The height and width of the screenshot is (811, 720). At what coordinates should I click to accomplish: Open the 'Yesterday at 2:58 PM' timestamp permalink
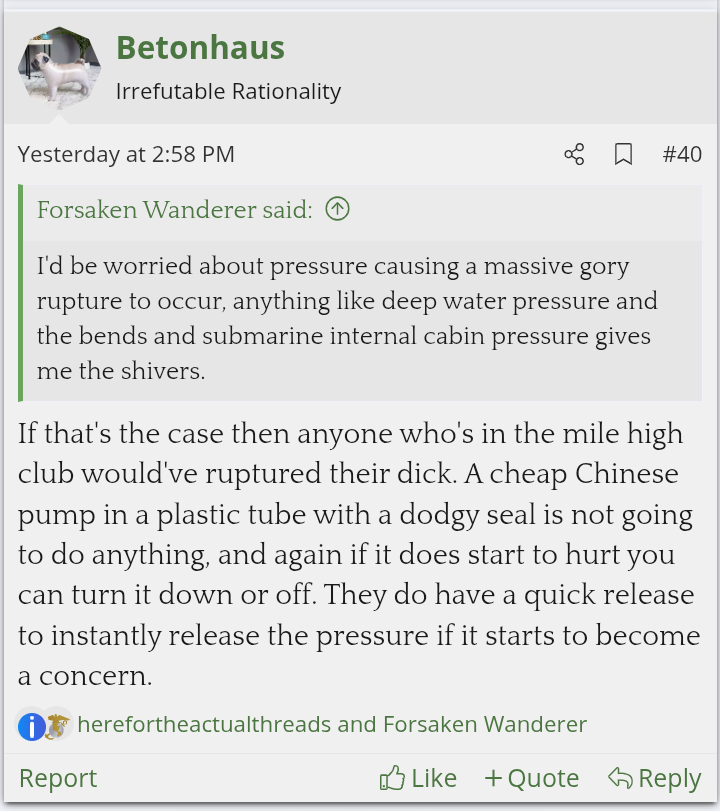click(x=126, y=154)
